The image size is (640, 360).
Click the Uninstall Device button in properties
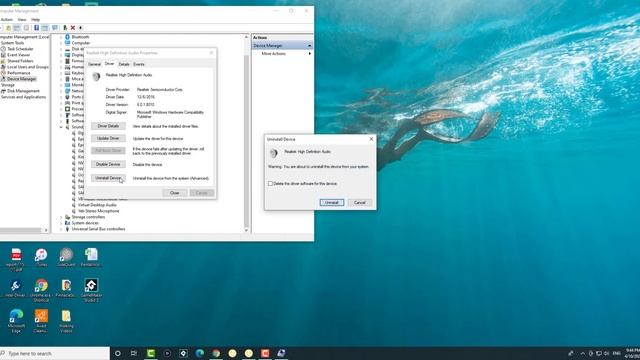coord(108,178)
